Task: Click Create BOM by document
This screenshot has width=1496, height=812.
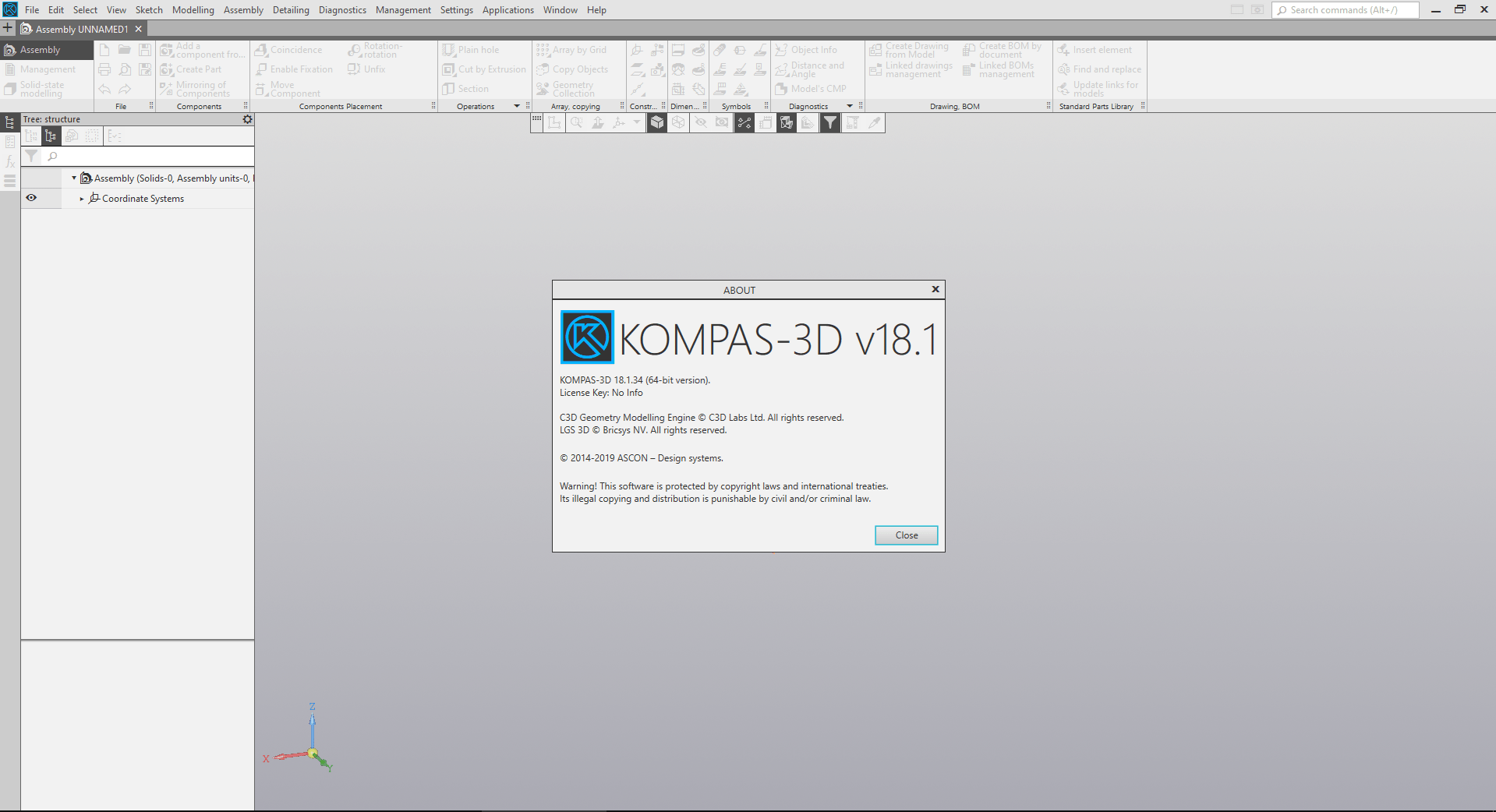Action: coord(1003,50)
